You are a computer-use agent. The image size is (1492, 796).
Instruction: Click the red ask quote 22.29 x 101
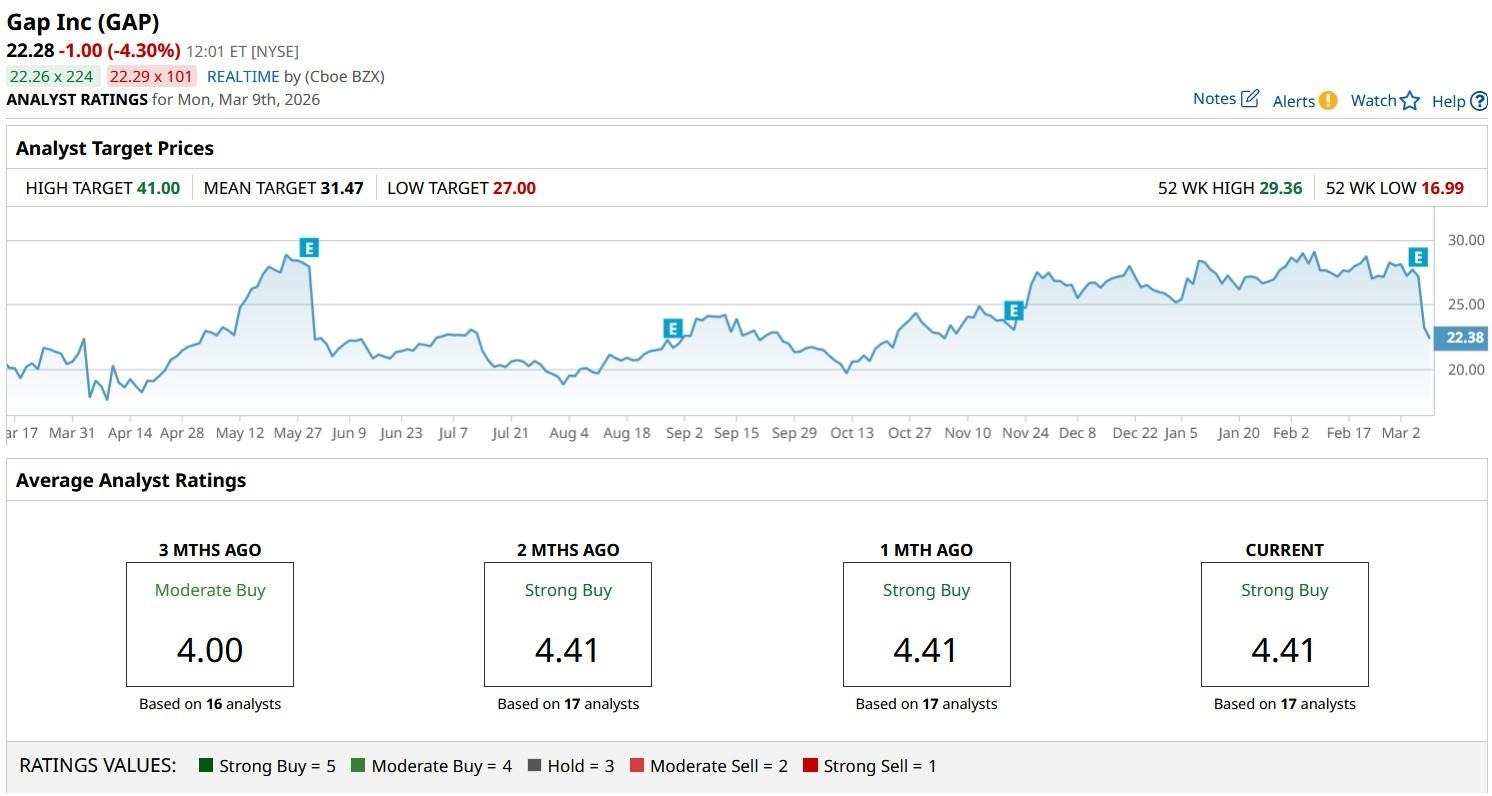(151, 76)
